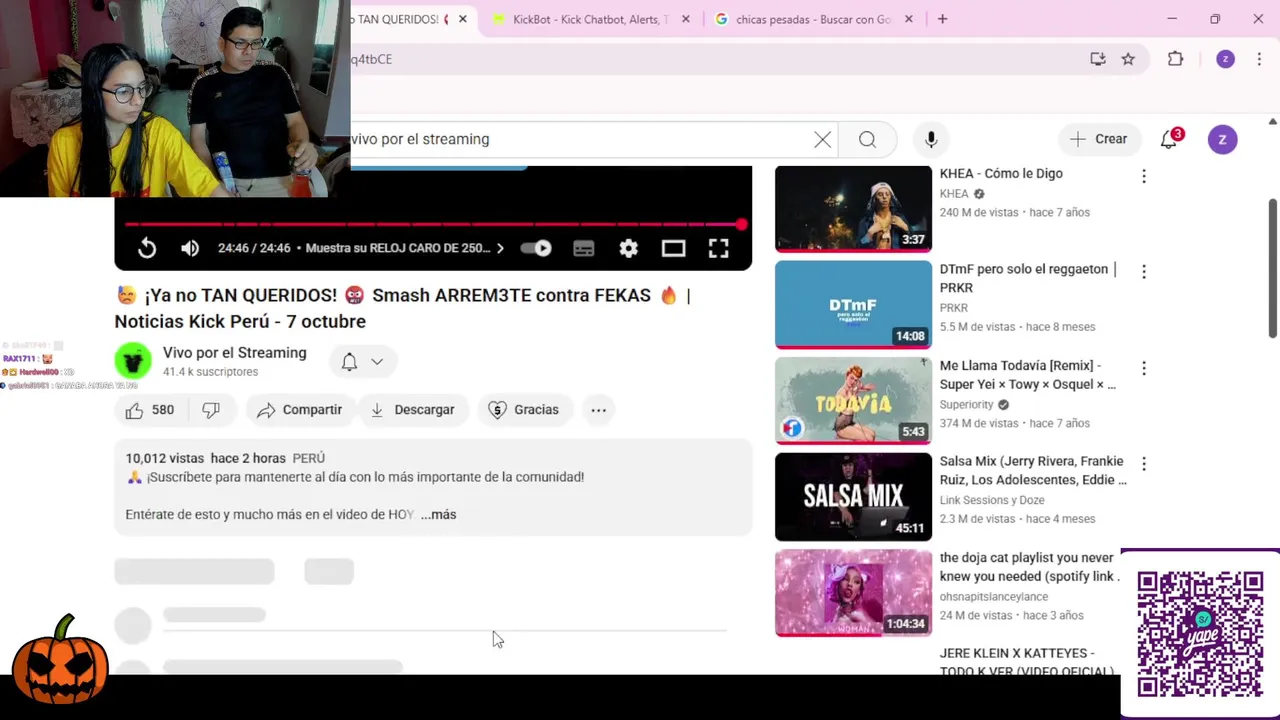Click the search magnifier button

click(867, 140)
